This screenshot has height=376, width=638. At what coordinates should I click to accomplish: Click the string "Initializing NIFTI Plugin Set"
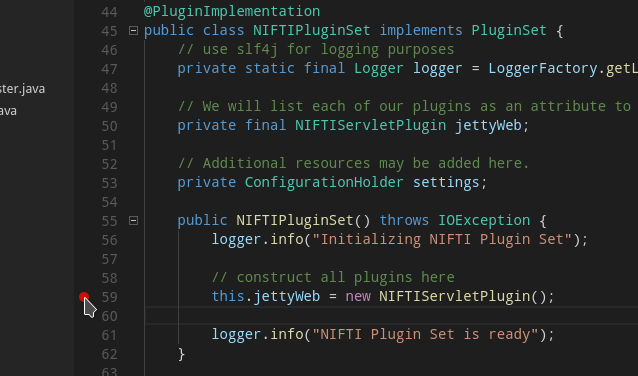[x=442, y=239]
